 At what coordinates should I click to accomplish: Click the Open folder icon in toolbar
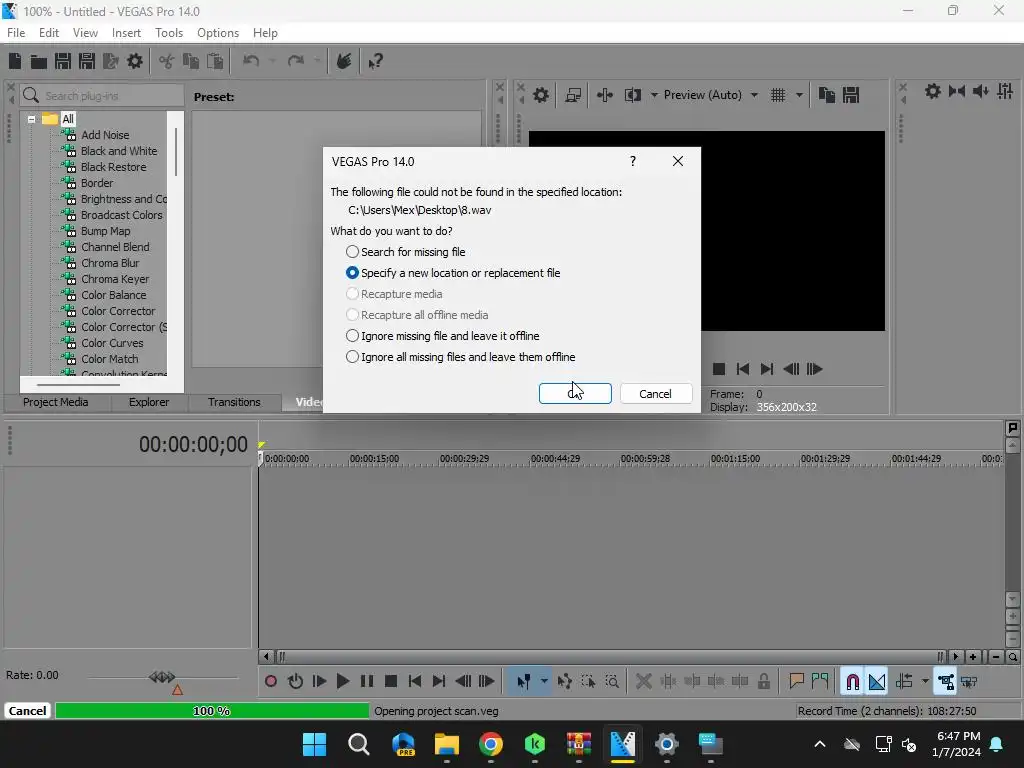tap(39, 61)
